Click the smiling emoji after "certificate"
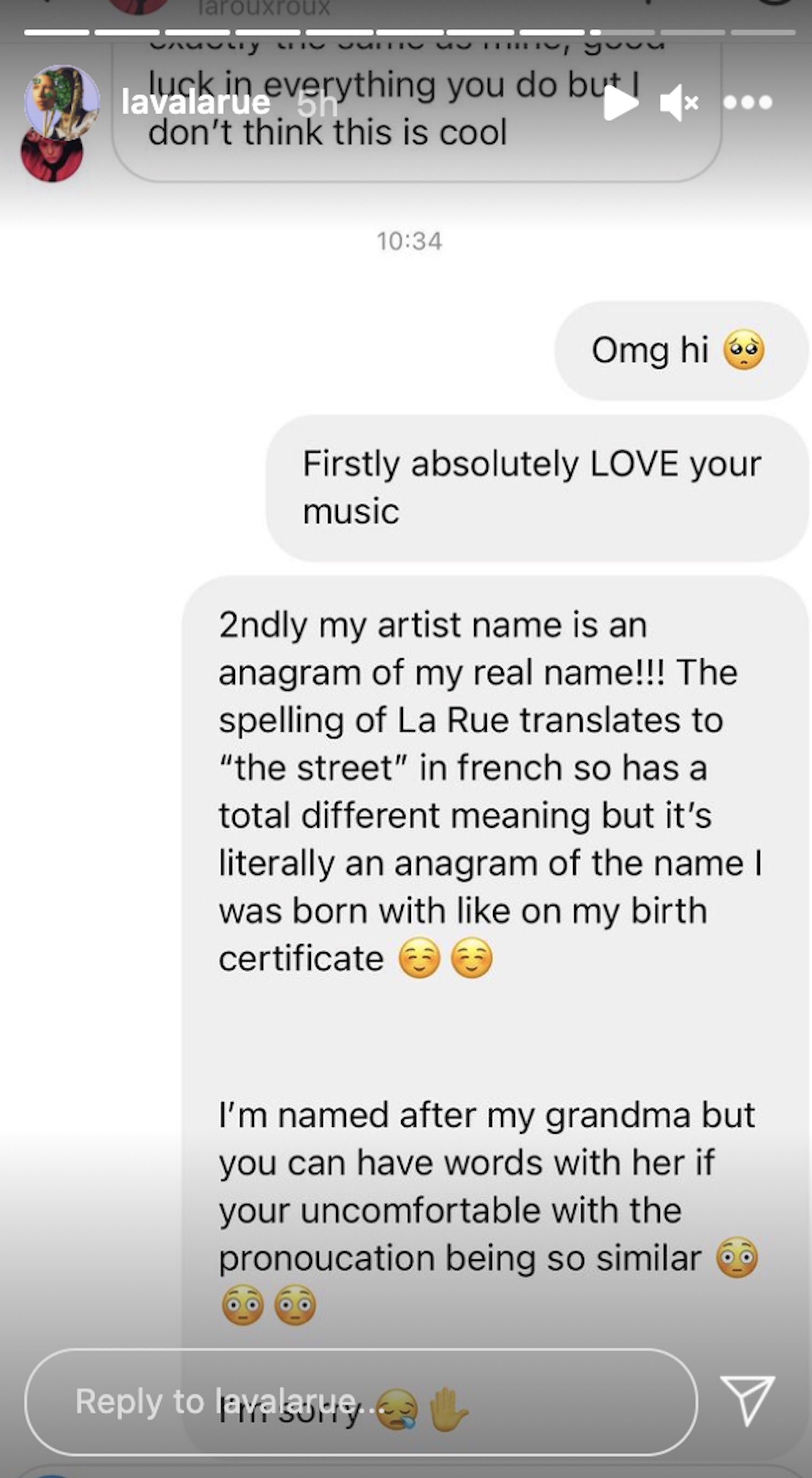 420,958
